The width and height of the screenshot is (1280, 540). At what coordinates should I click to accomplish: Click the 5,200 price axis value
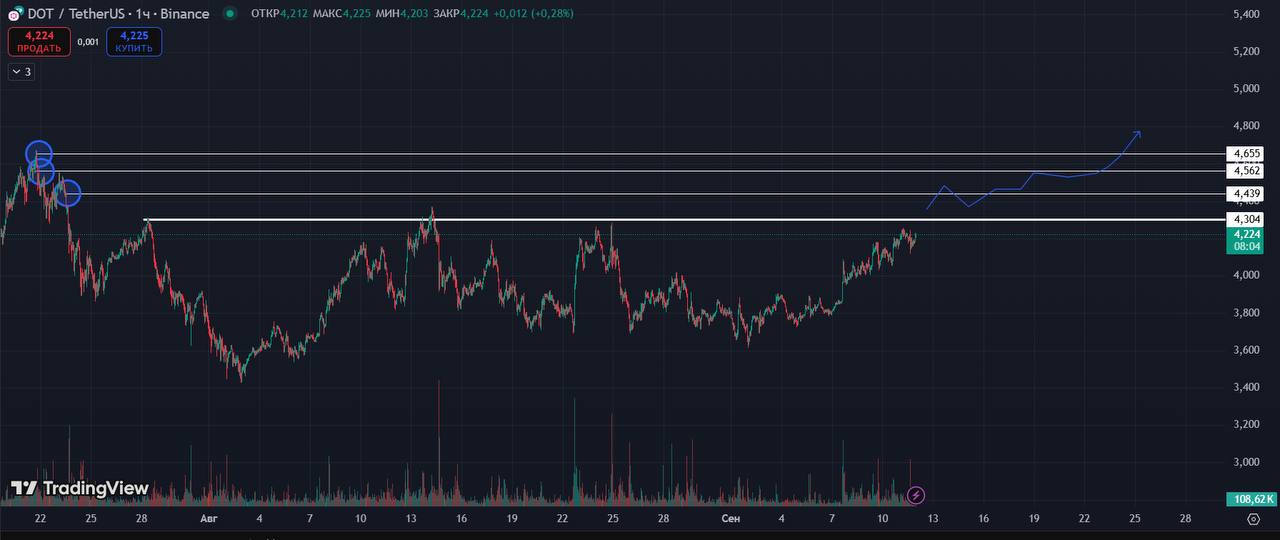(x=1246, y=51)
